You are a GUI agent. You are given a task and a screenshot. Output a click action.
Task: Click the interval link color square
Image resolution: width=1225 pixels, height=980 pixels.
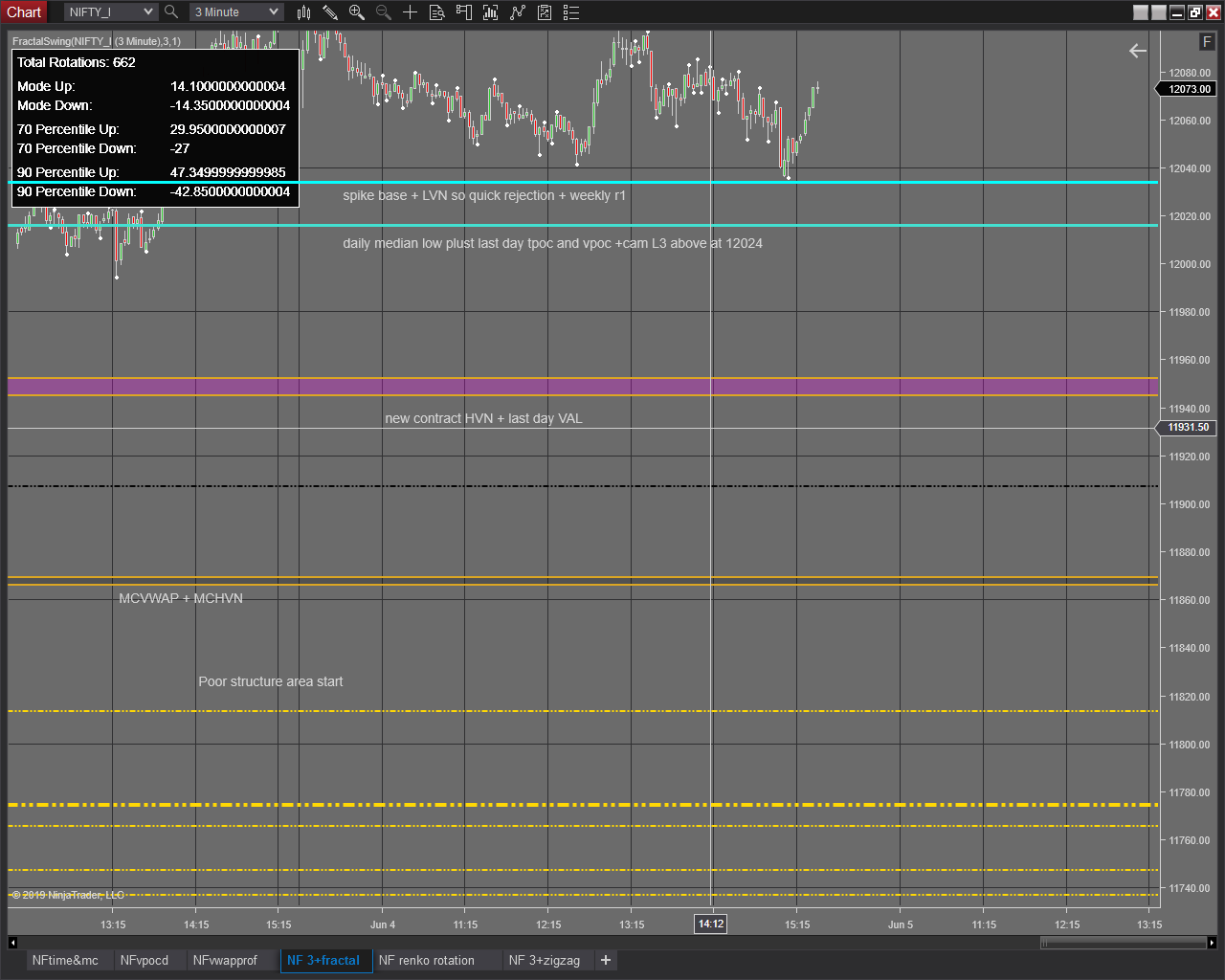[1159, 12]
